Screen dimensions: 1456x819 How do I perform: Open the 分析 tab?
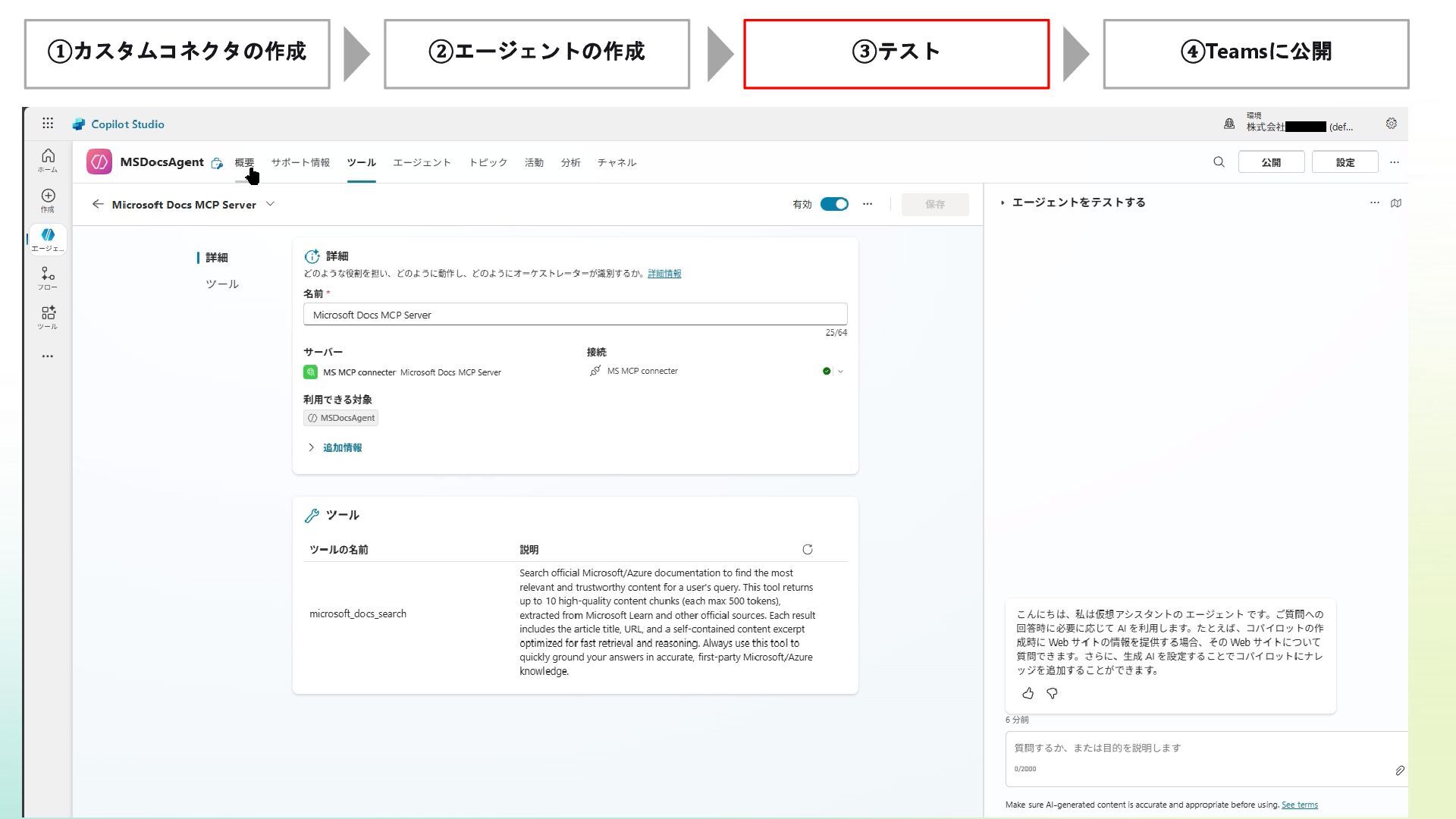coord(570,162)
